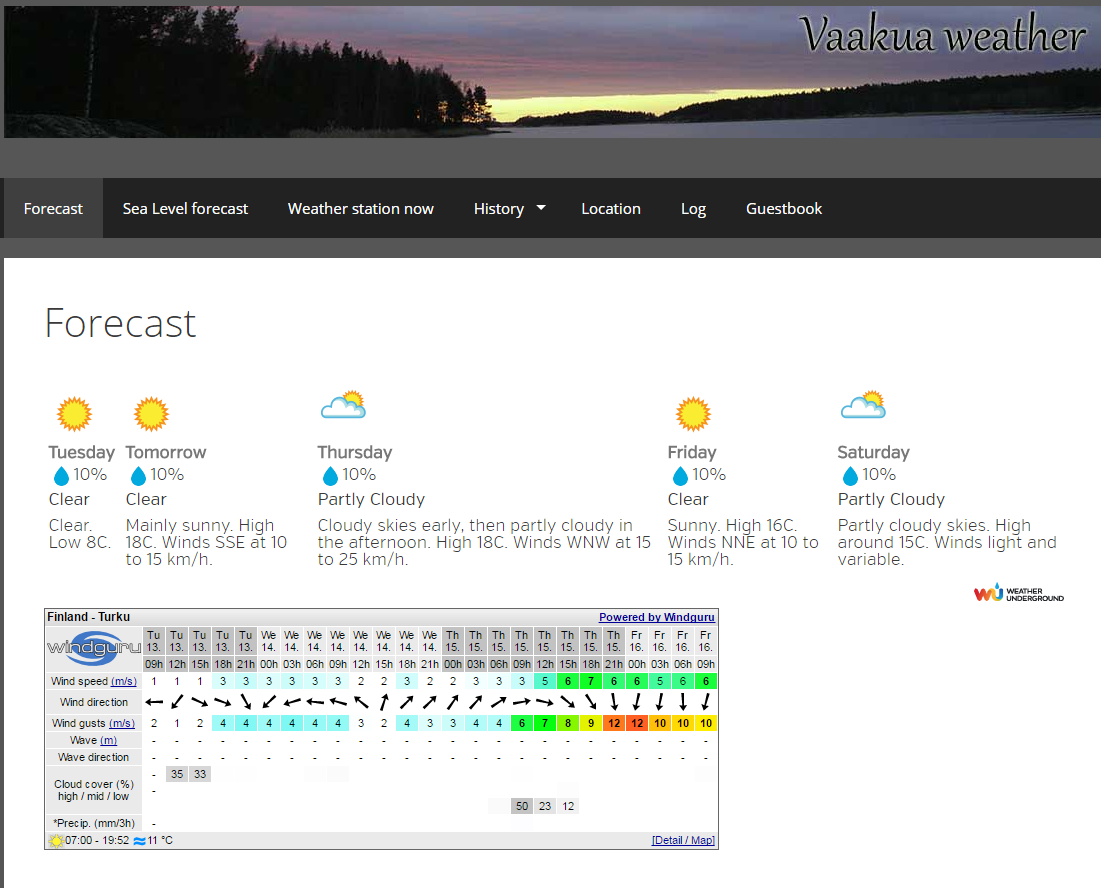Open the Forecast tab

[x=53, y=209]
